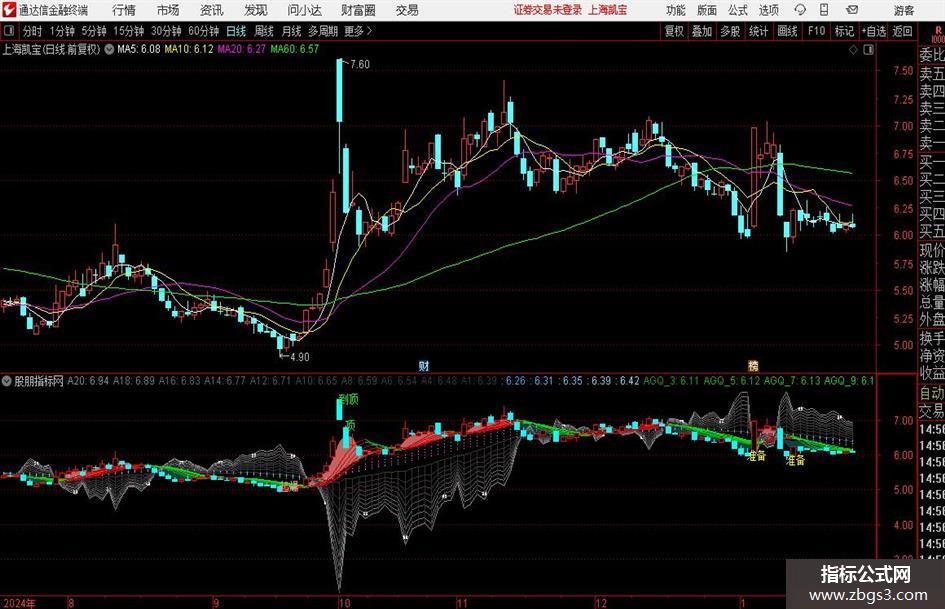
Task: Click the 返回 back button
Action: 903,31
